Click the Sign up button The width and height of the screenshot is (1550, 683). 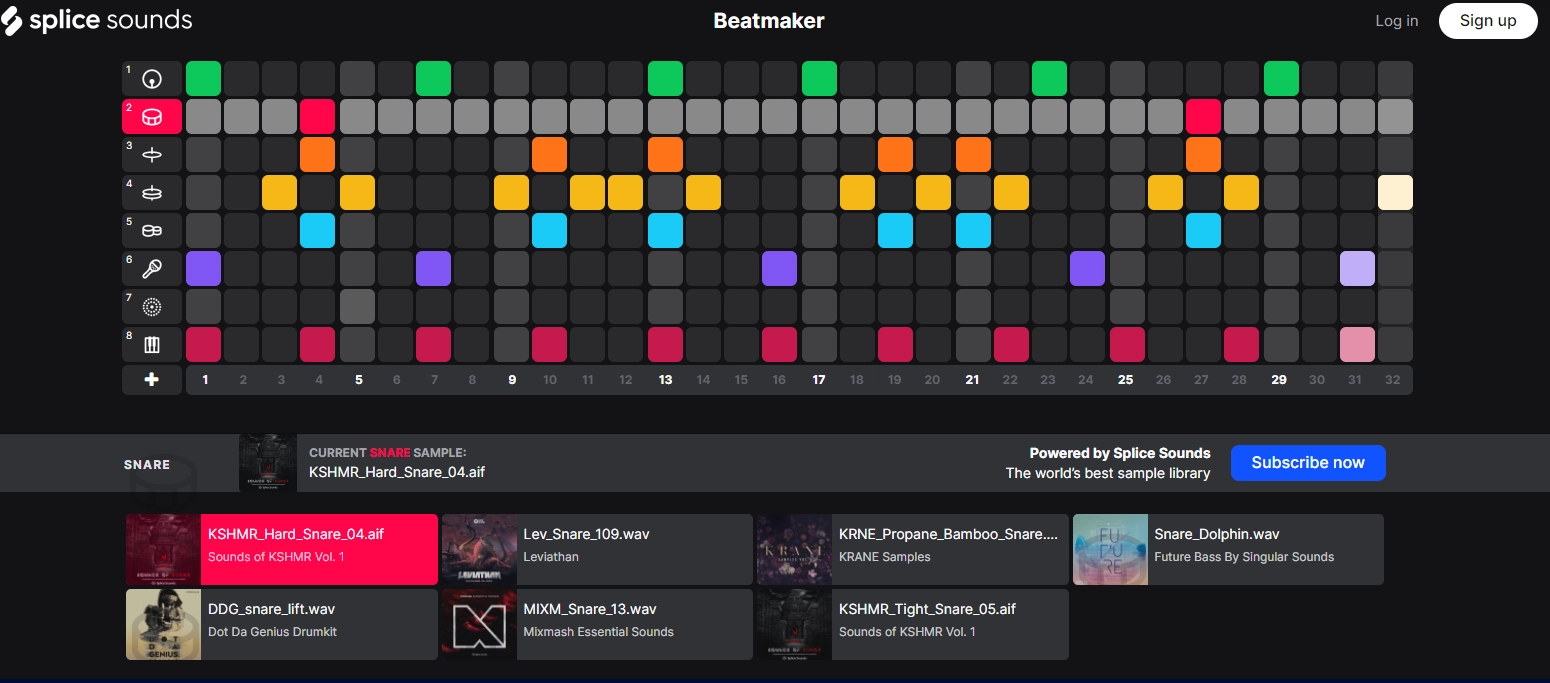tap(1488, 20)
